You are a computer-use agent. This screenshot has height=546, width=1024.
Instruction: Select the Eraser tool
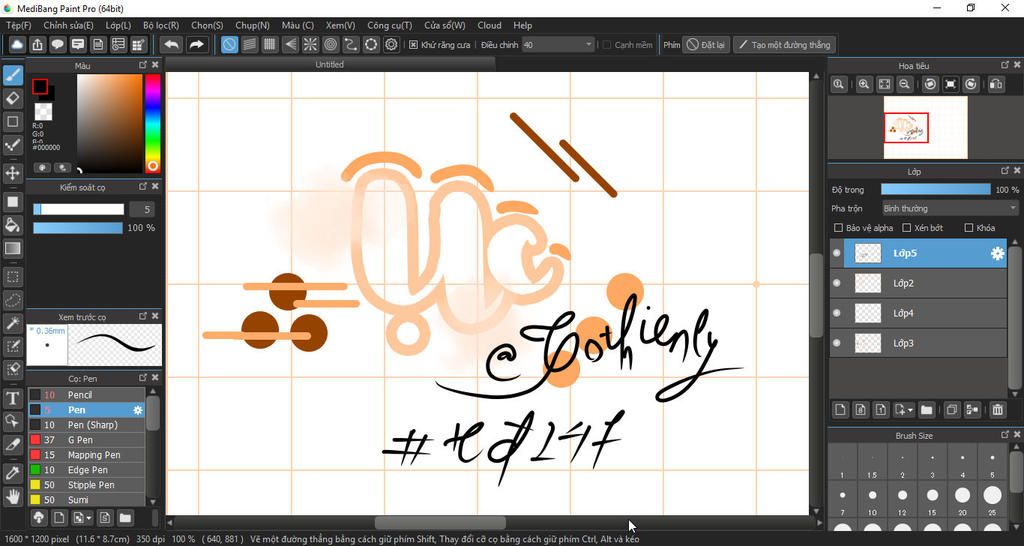click(x=12, y=99)
